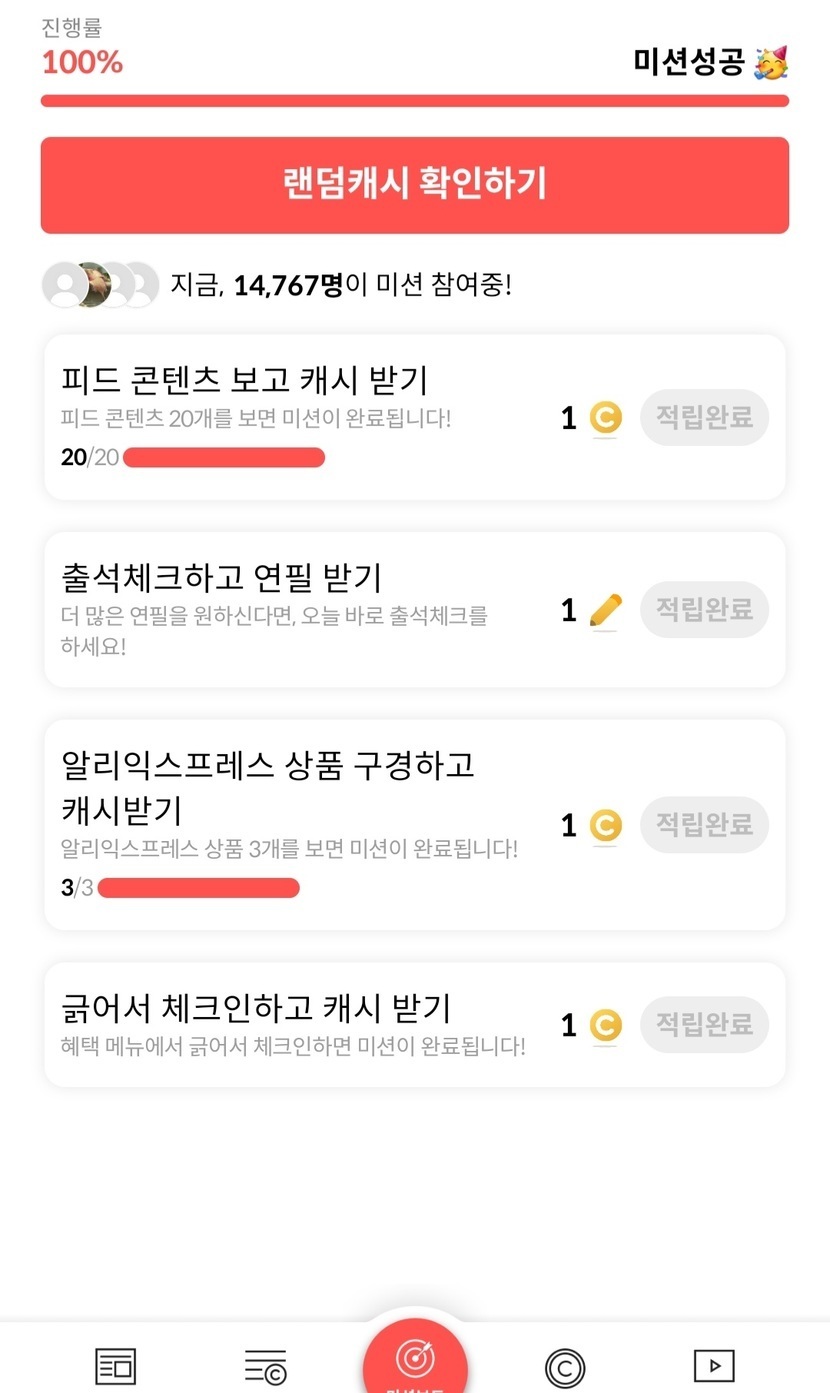Click the 20/20 feed content progress bar
This screenshot has height=1393, width=830.
(x=224, y=458)
